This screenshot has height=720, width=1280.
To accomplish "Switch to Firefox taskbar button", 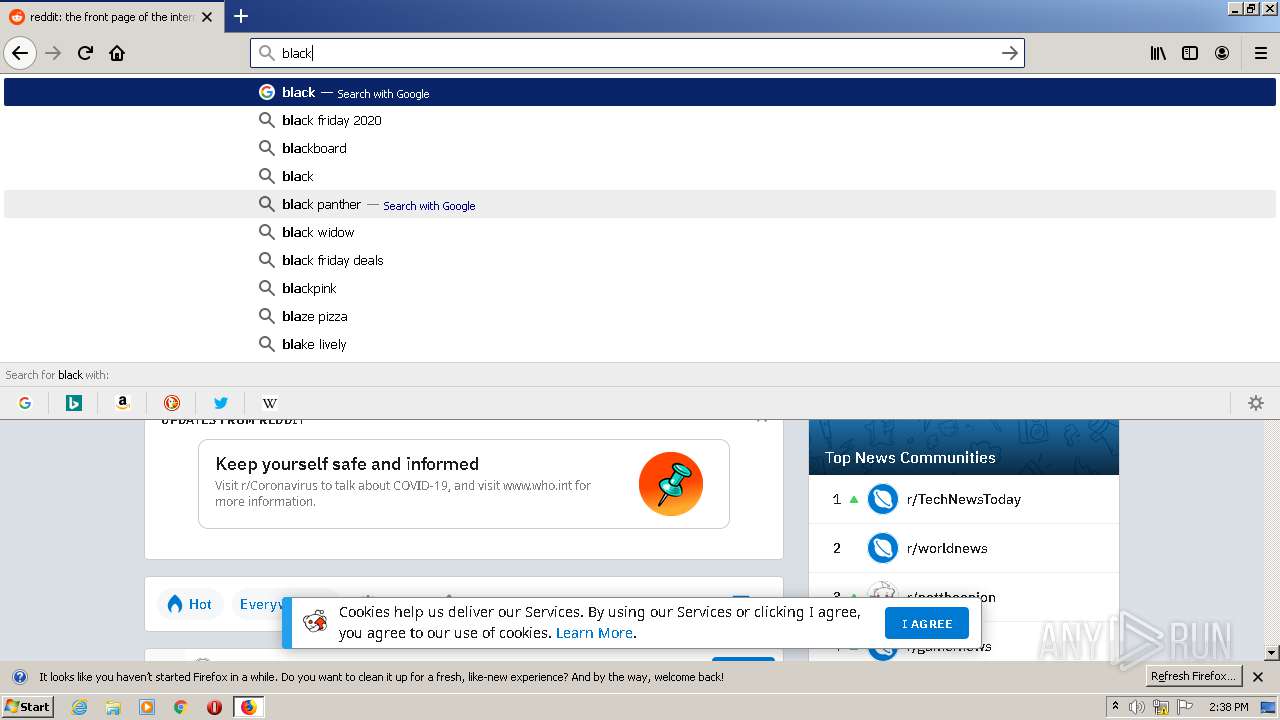I will 249,707.
